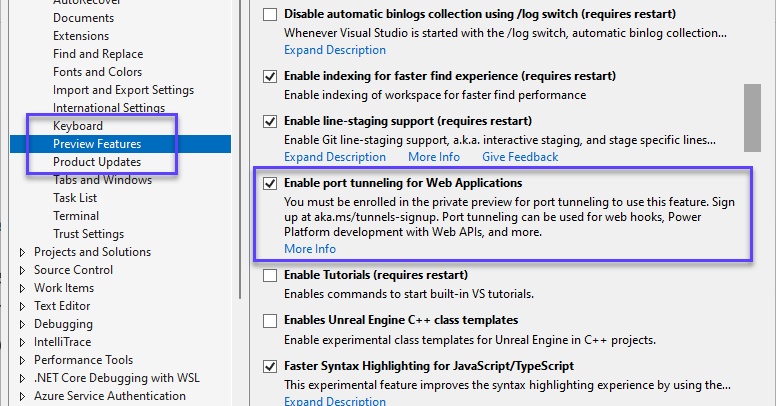Select Text Editor category

coord(62,306)
